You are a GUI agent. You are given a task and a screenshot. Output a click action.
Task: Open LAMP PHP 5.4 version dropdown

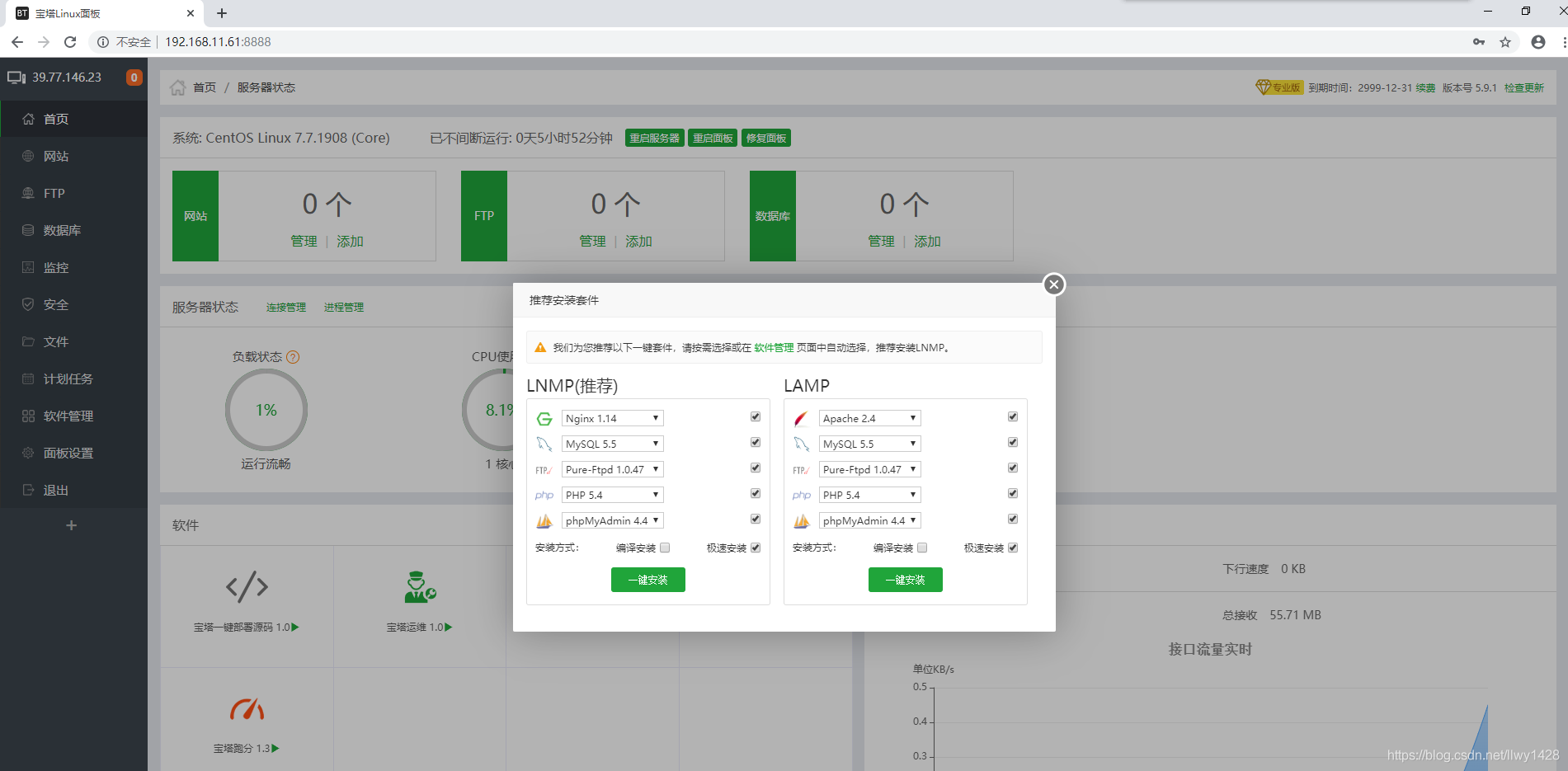[870, 496]
